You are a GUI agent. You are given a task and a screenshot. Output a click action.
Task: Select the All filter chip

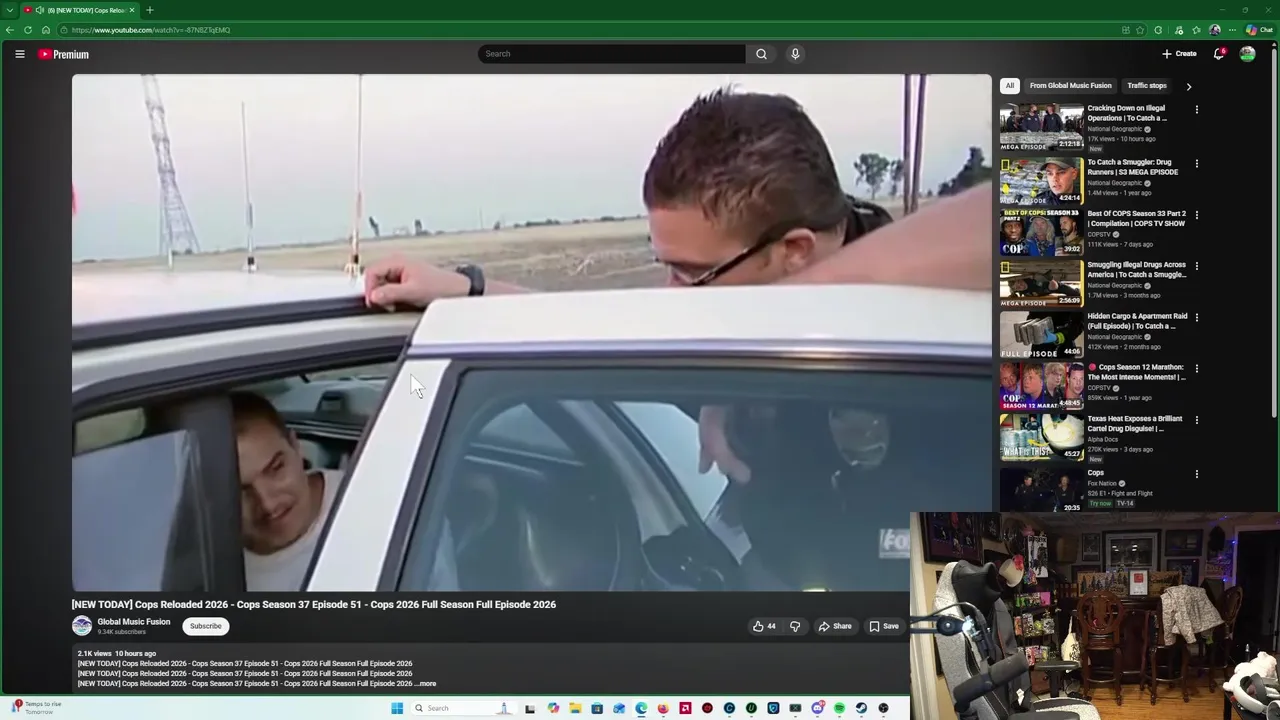1010,86
